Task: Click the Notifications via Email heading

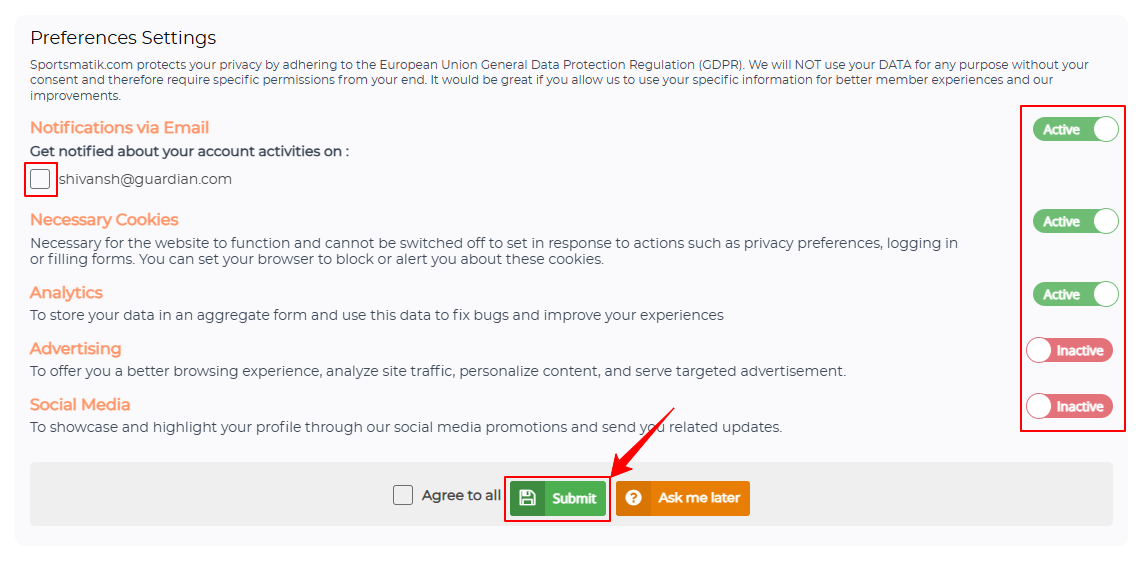Action: click(x=120, y=128)
